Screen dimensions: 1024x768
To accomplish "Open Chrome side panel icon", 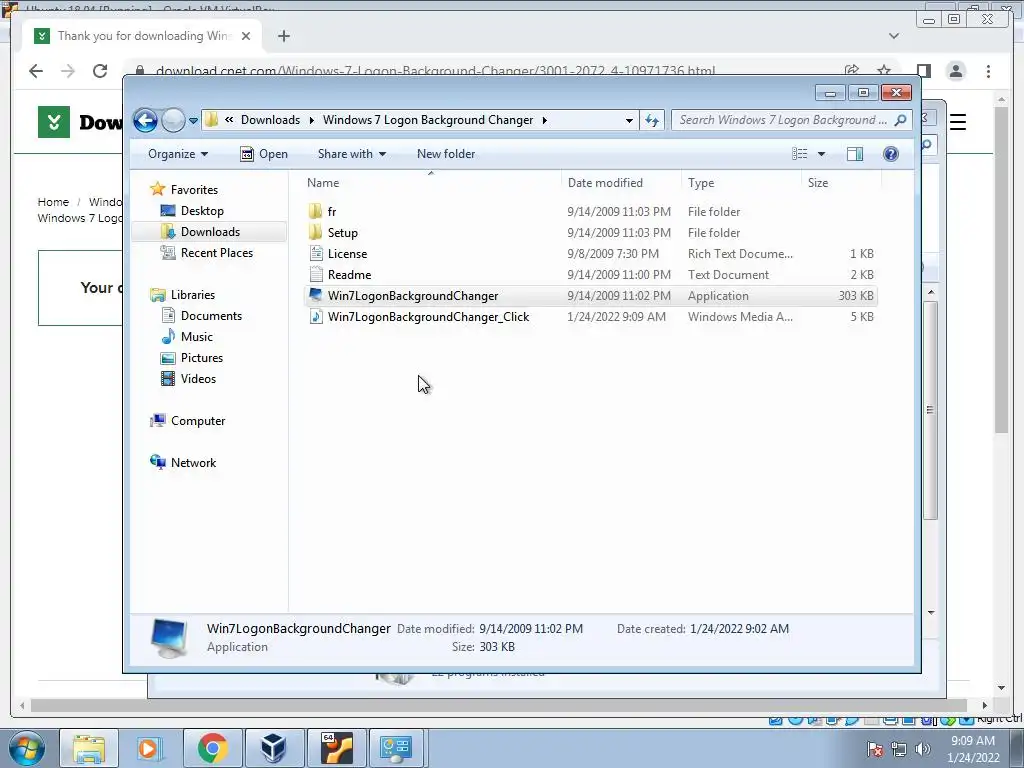I will 923,71.
